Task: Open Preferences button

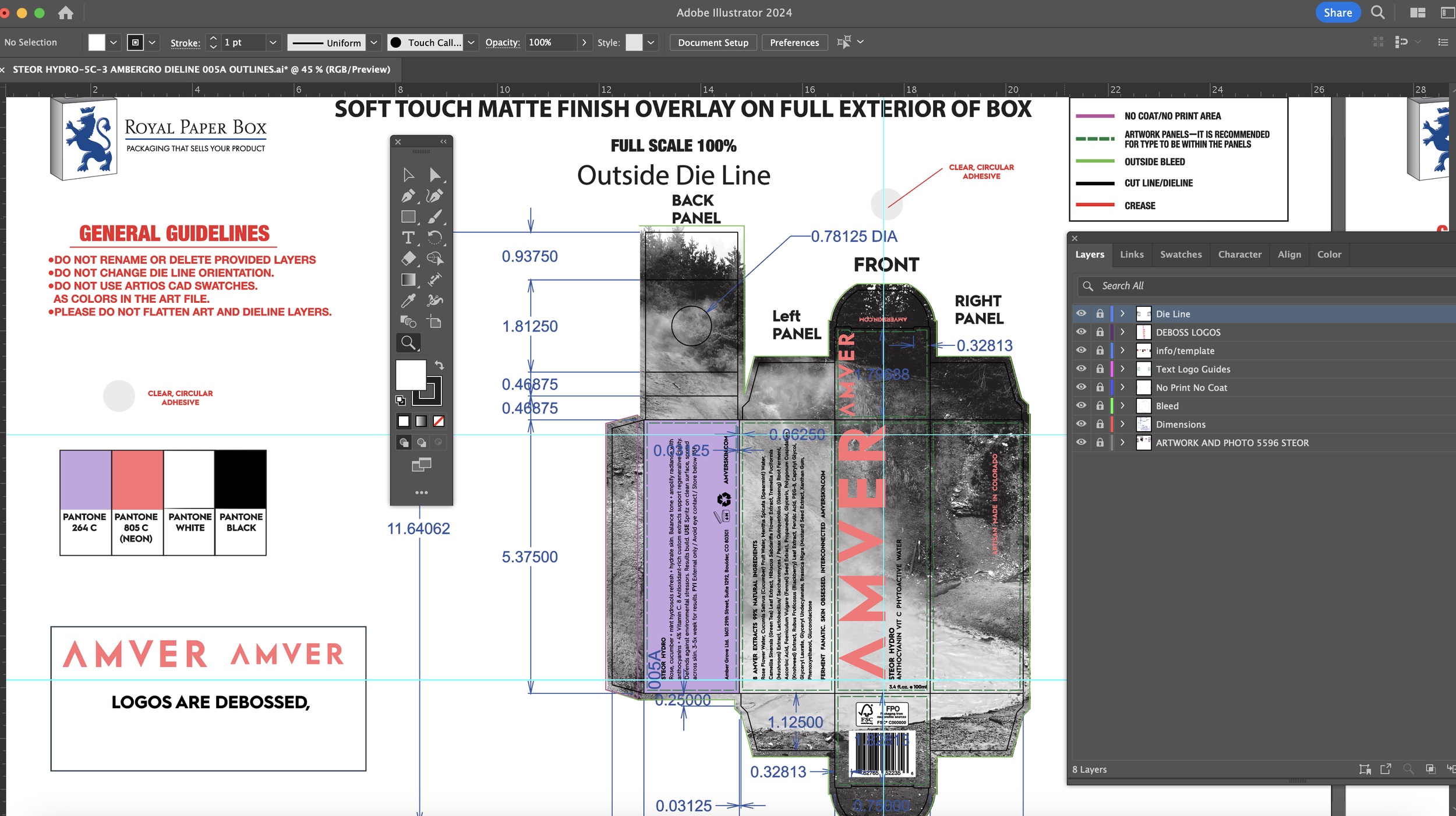Action: tap(794, 43)
